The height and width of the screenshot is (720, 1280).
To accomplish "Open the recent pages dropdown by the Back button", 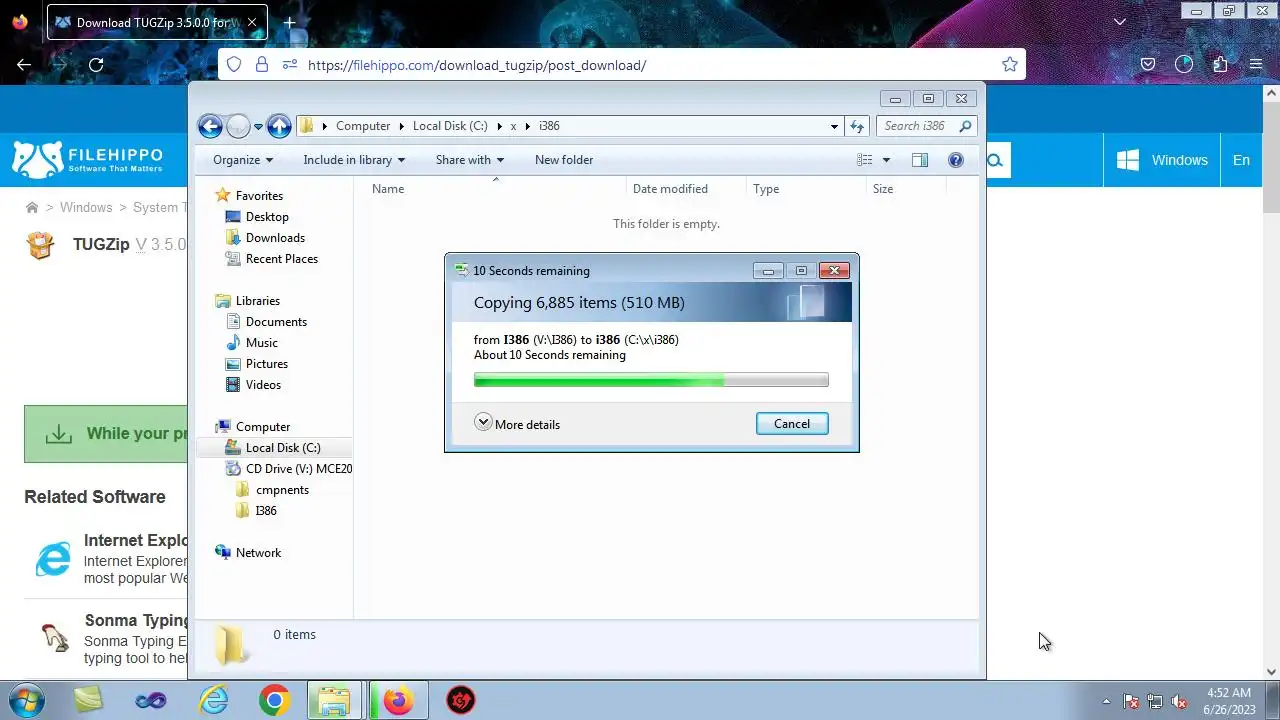I will click(258, 127).
